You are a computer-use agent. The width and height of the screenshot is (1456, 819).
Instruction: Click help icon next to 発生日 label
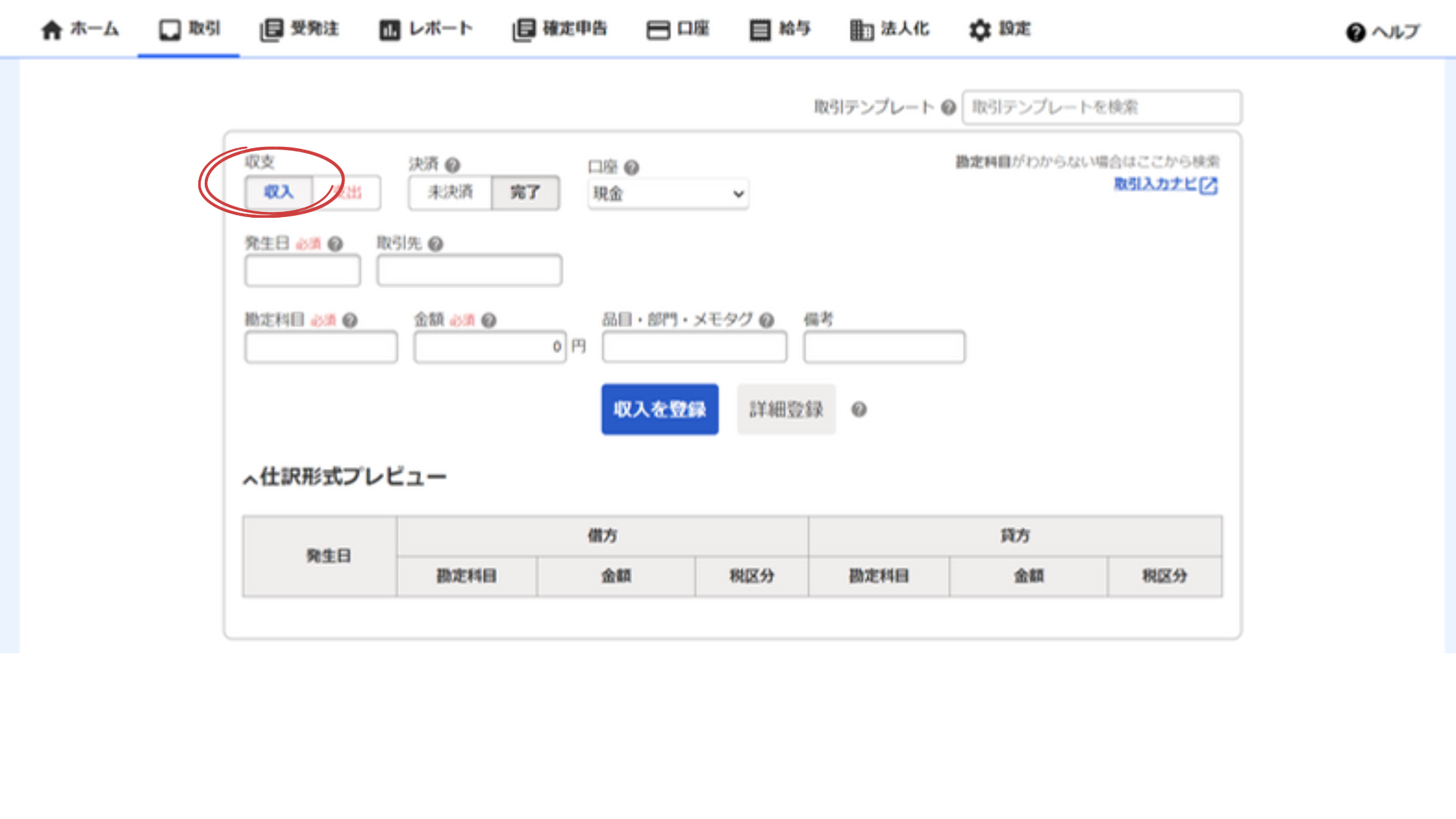pyautogui.click(x=335, y=244)
